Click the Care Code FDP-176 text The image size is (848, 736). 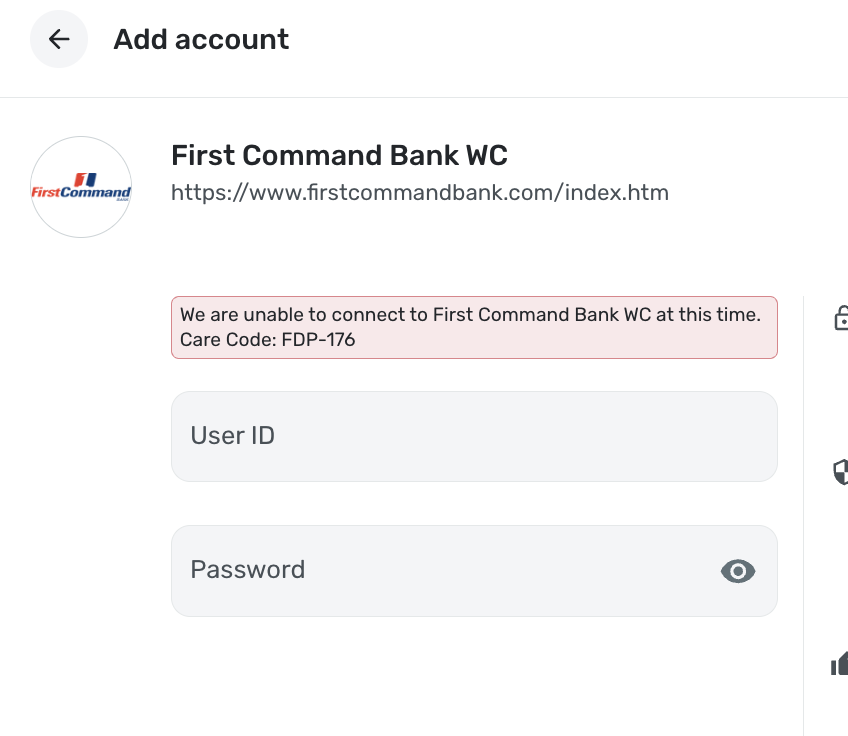point(267,340)
